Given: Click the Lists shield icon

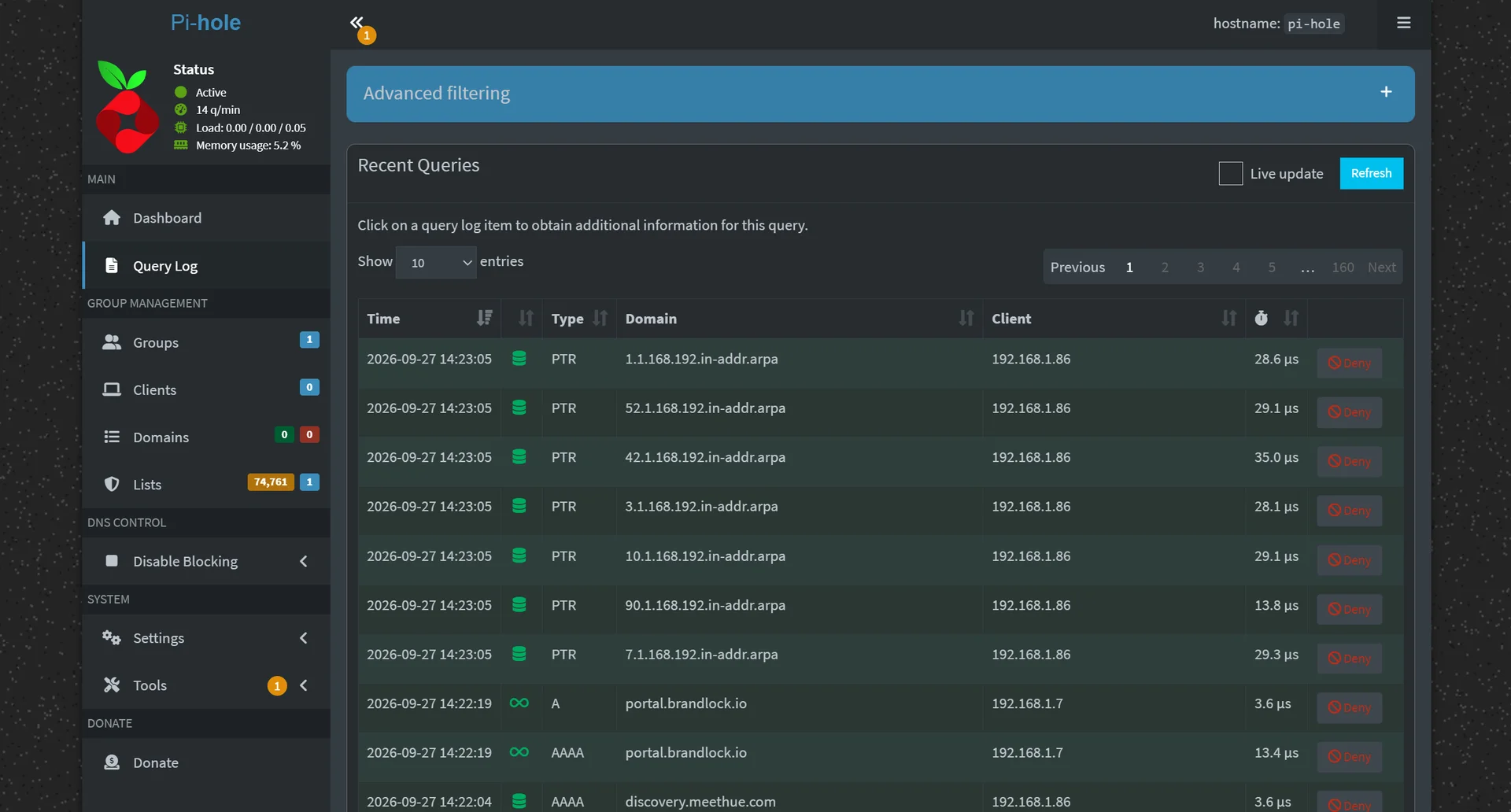Looking at the screenshot, I should coord(112,484).
